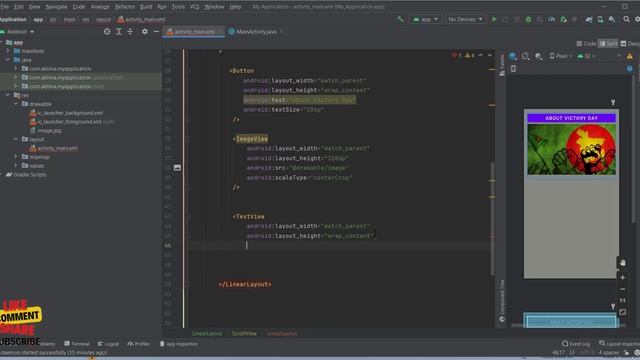The height and width of the screenshot is (360, 640).
Task: Open the No Devices selector dropdown
Action: tap(465, 19)
